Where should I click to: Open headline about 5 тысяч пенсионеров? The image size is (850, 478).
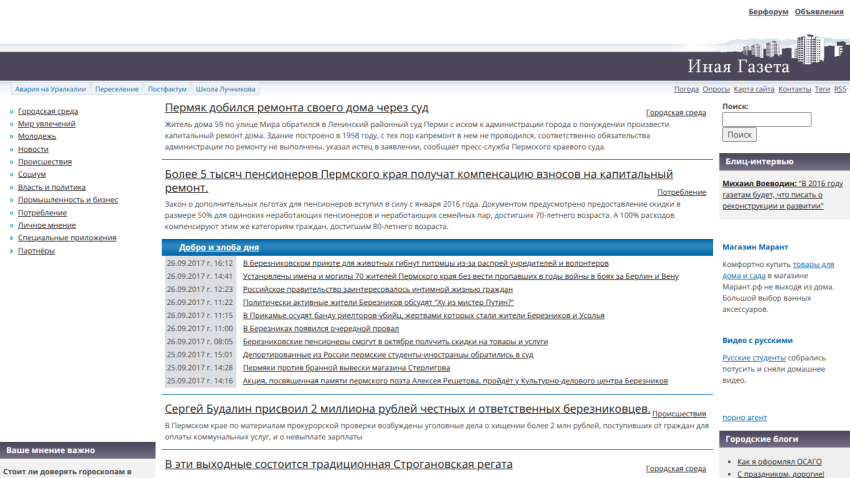[x=418, y=181]
